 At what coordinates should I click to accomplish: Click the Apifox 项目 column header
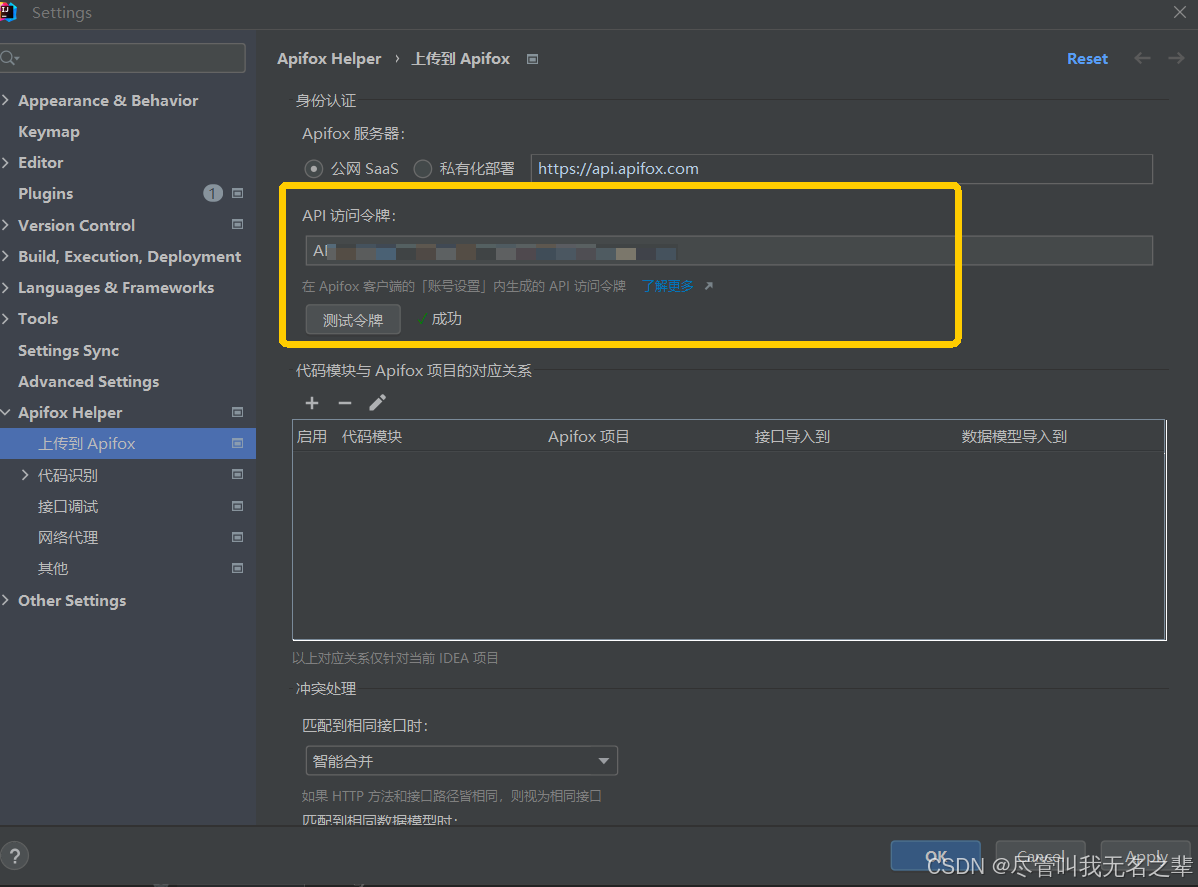pyautogui.click(x=588, y=436)
